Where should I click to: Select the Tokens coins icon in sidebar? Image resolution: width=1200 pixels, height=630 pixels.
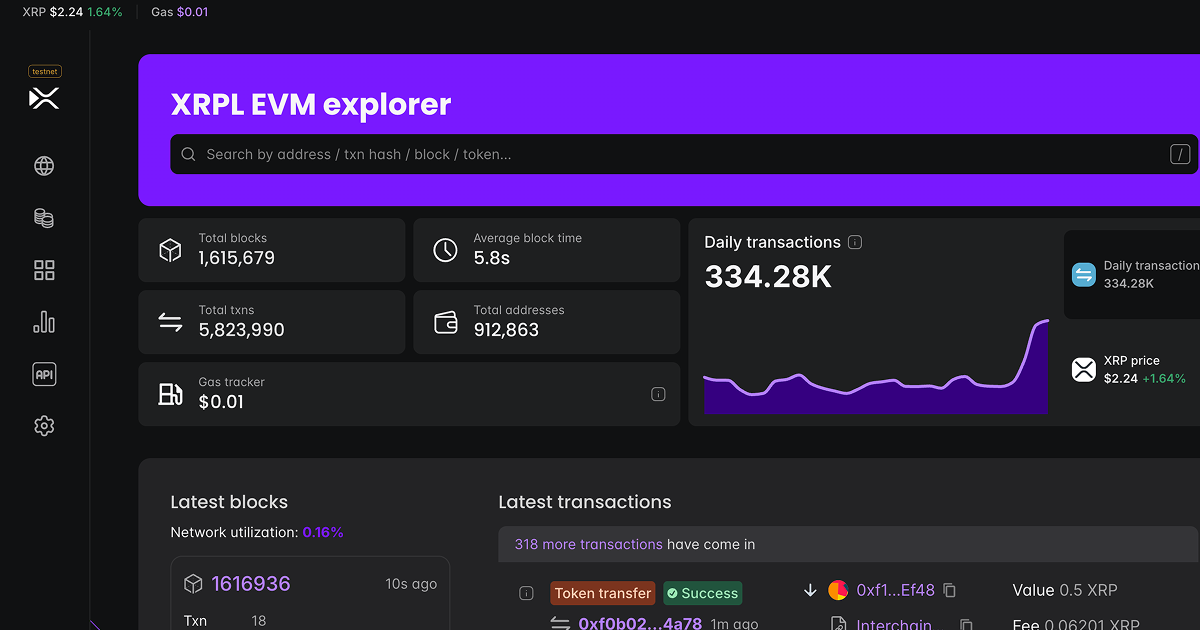[44, 218]
